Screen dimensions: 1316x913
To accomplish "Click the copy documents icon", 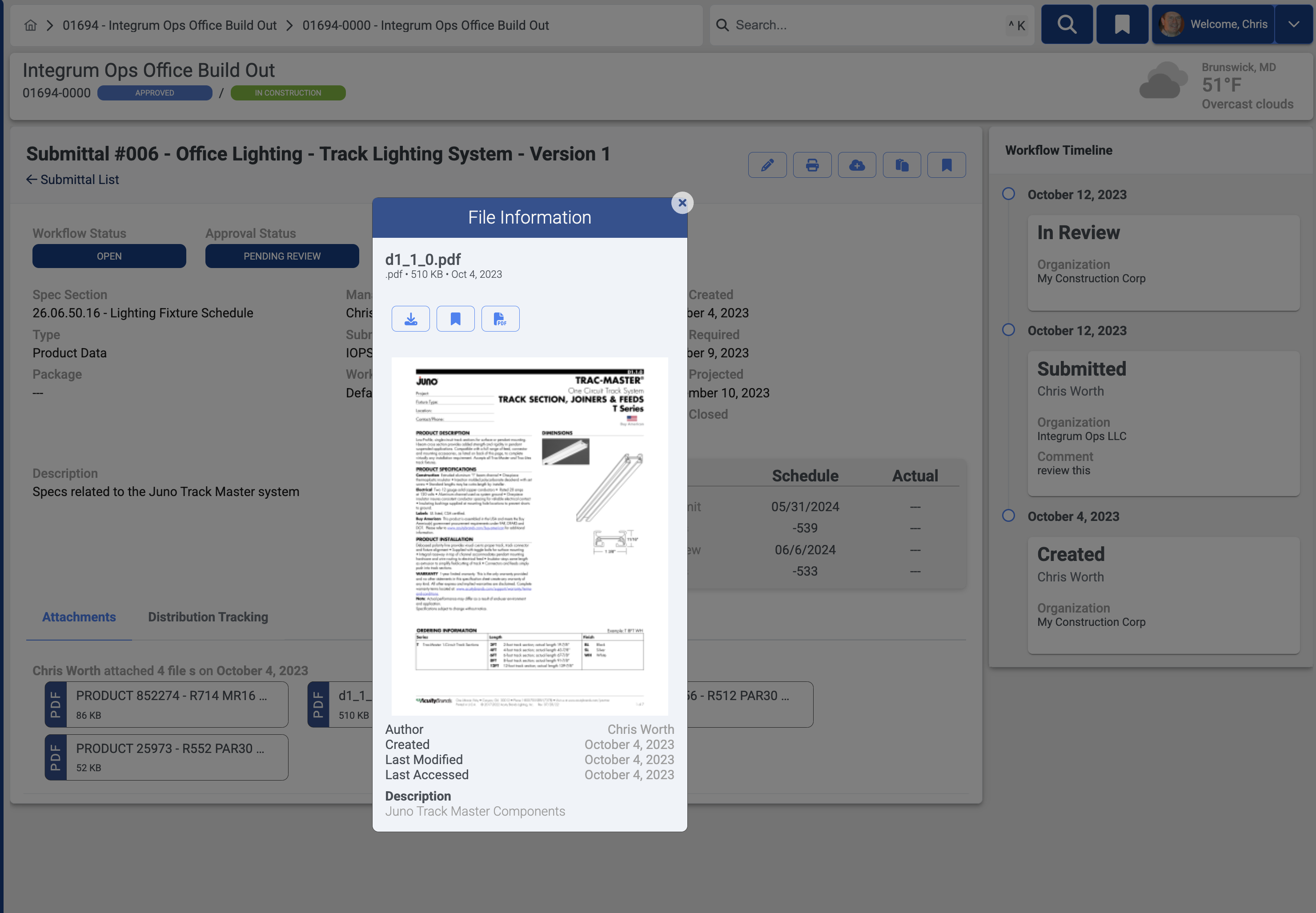I will click(902, 165).
